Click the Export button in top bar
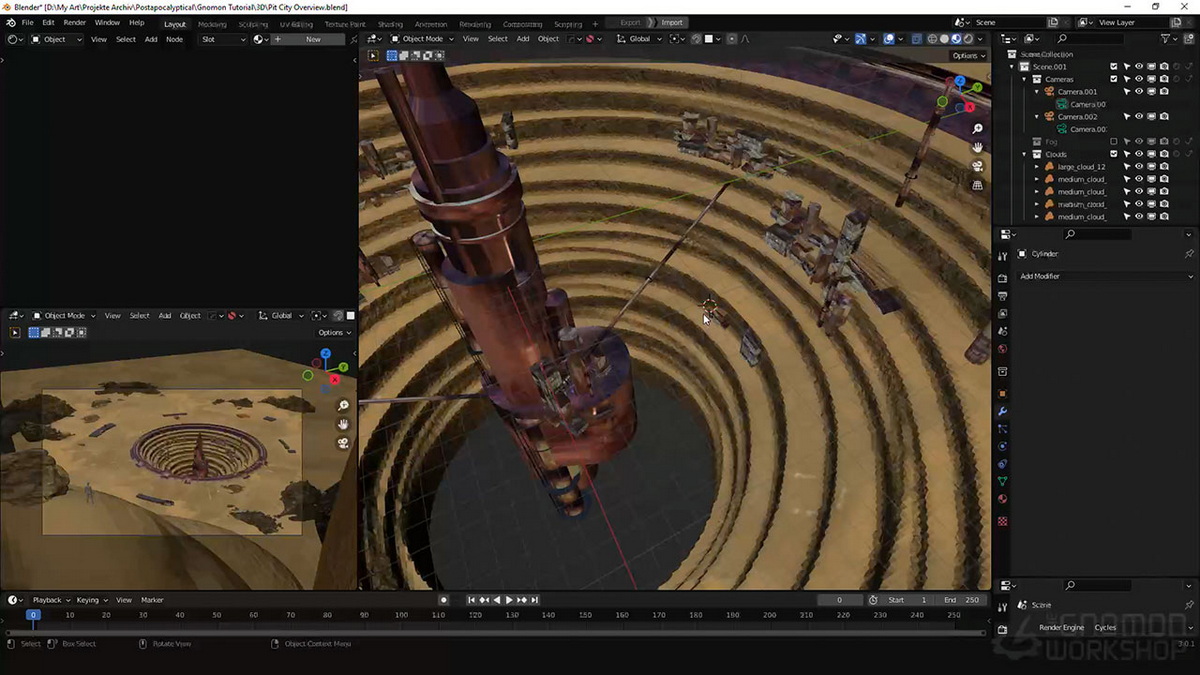Viewport: 1200px width, 675px height. [630, 22]
